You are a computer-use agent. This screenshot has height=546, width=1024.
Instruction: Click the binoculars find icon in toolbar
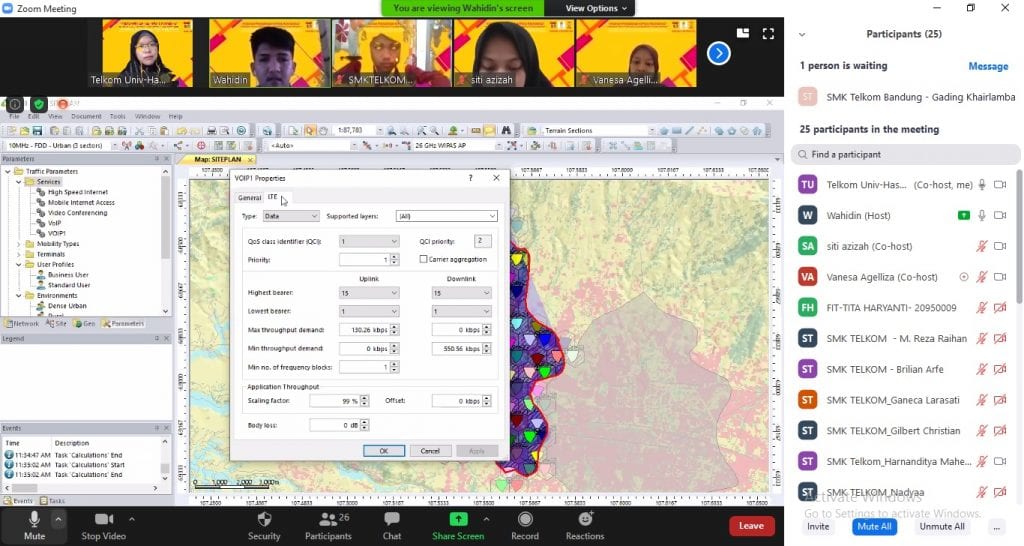507,131
